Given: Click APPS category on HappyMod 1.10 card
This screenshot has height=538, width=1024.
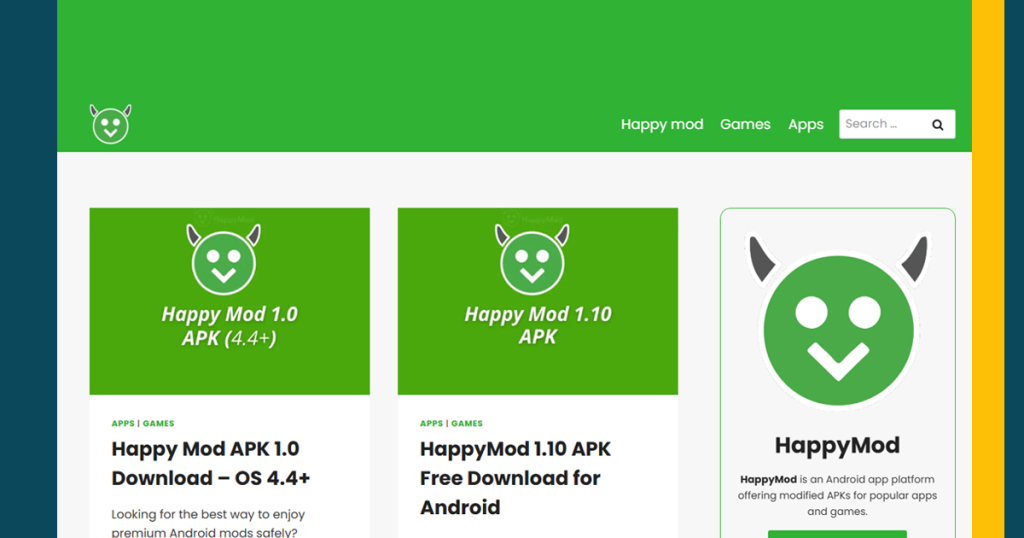Looking at the screenshot, I should [x=431, y=423].
